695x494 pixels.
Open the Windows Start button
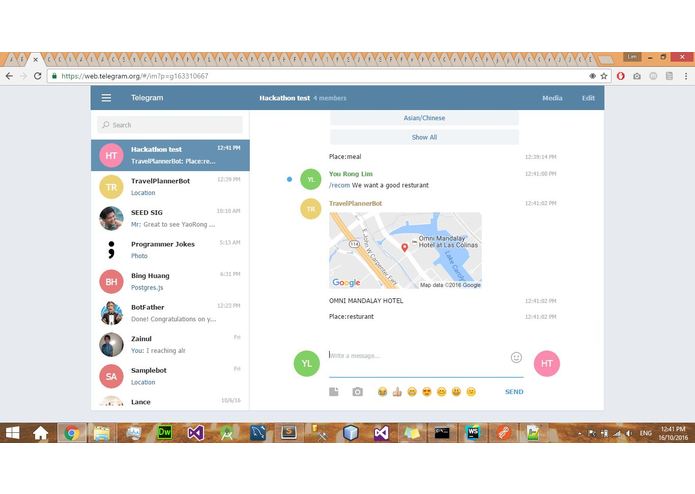pos(12,432)
